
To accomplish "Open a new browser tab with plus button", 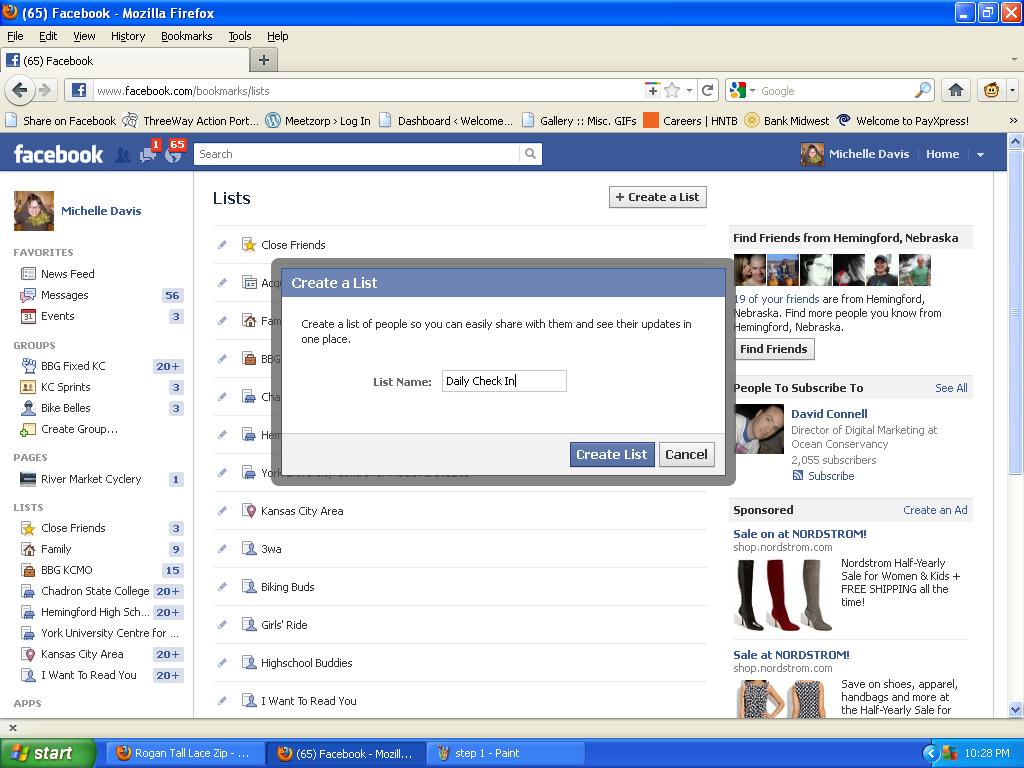I will pos(264,60).
